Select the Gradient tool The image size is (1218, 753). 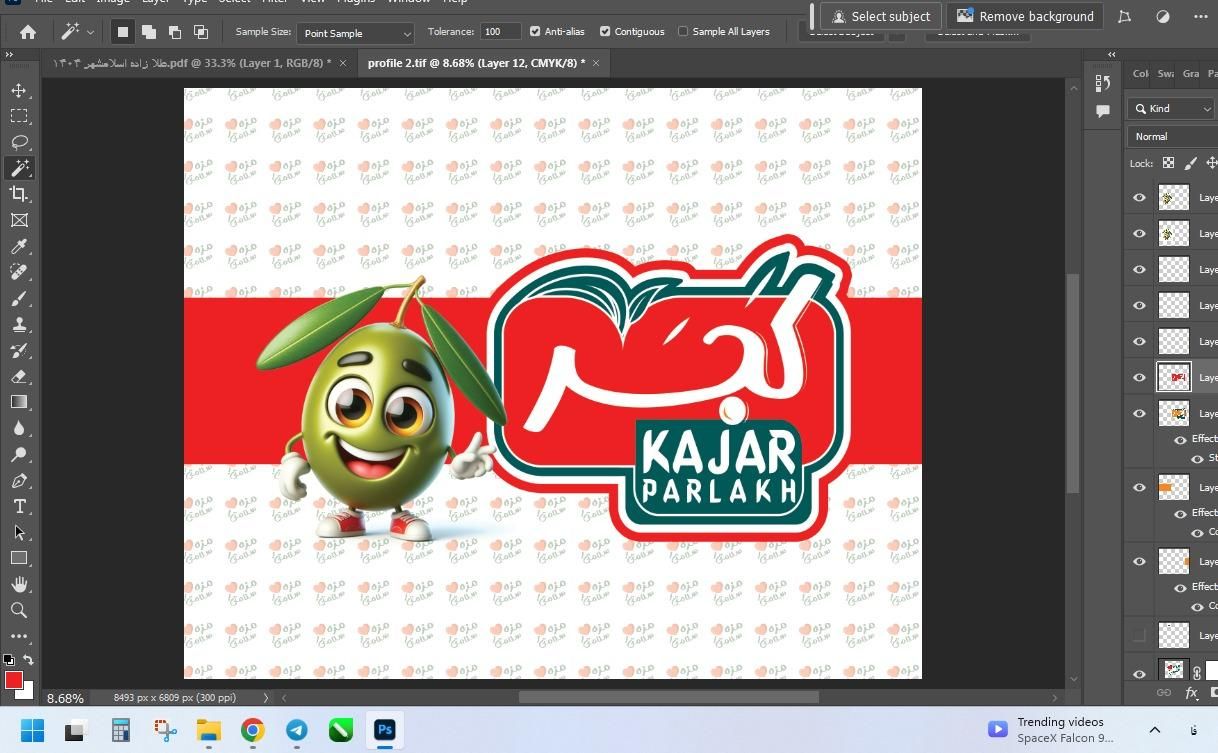pyautogui.click(x=19, y=402)
